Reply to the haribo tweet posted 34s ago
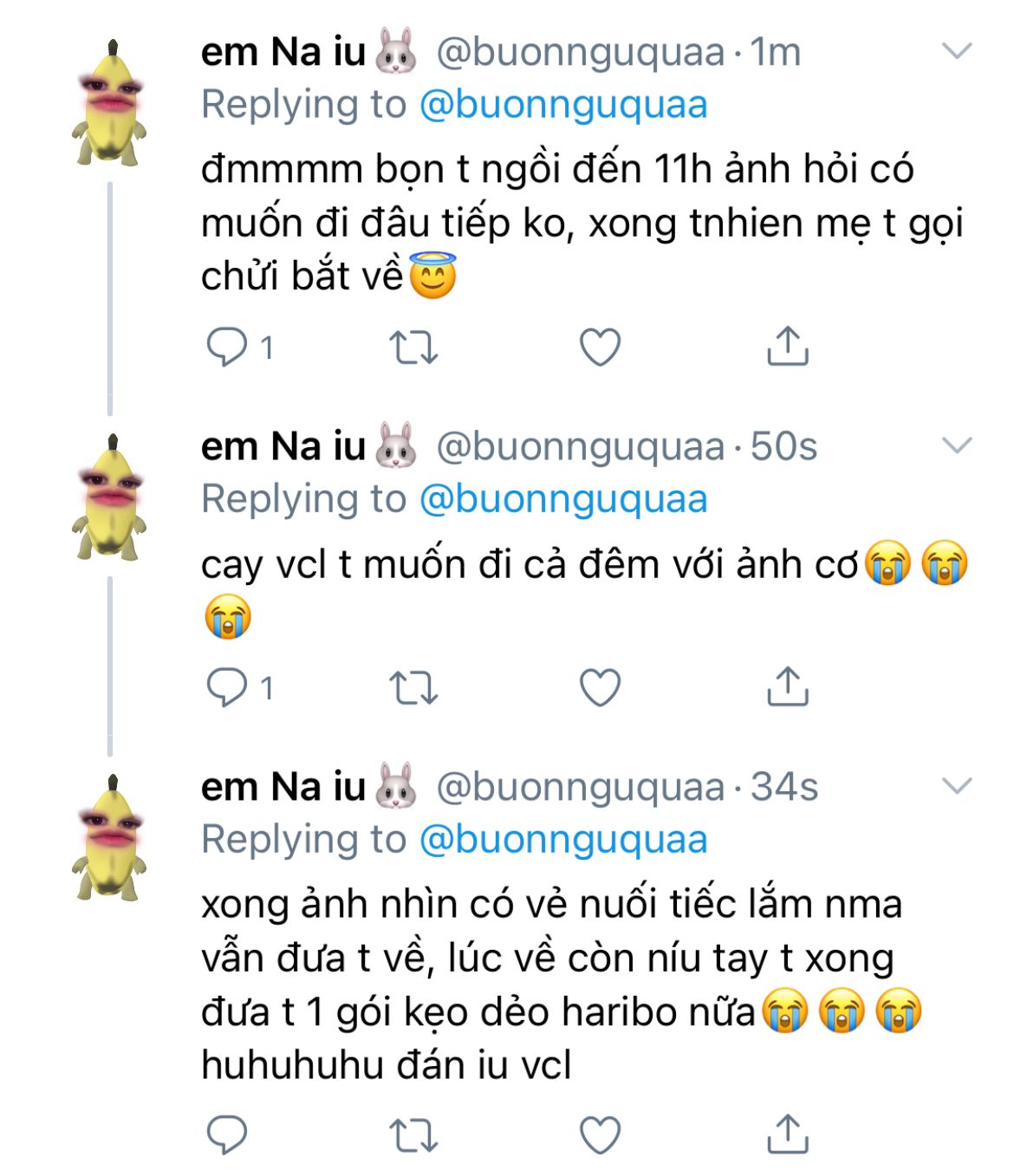This screenshot has width=1014, height=1176. (227, 1135)
